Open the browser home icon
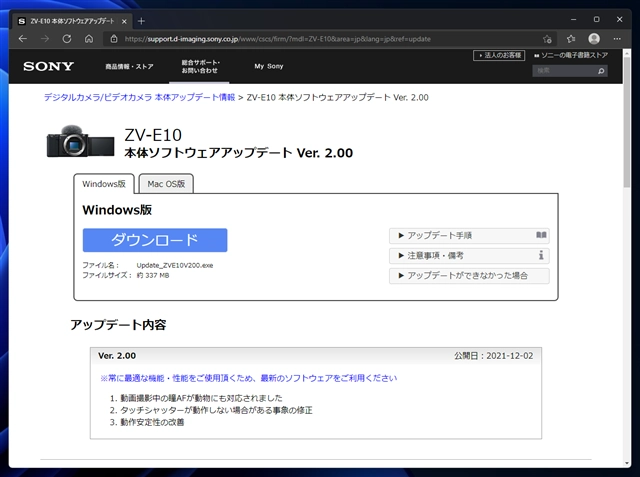 pos(89,39)
